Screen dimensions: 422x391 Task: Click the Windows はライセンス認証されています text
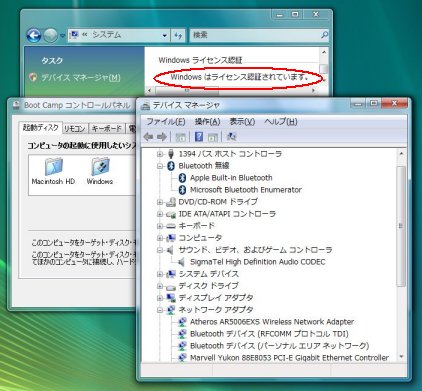click(239, 77)
